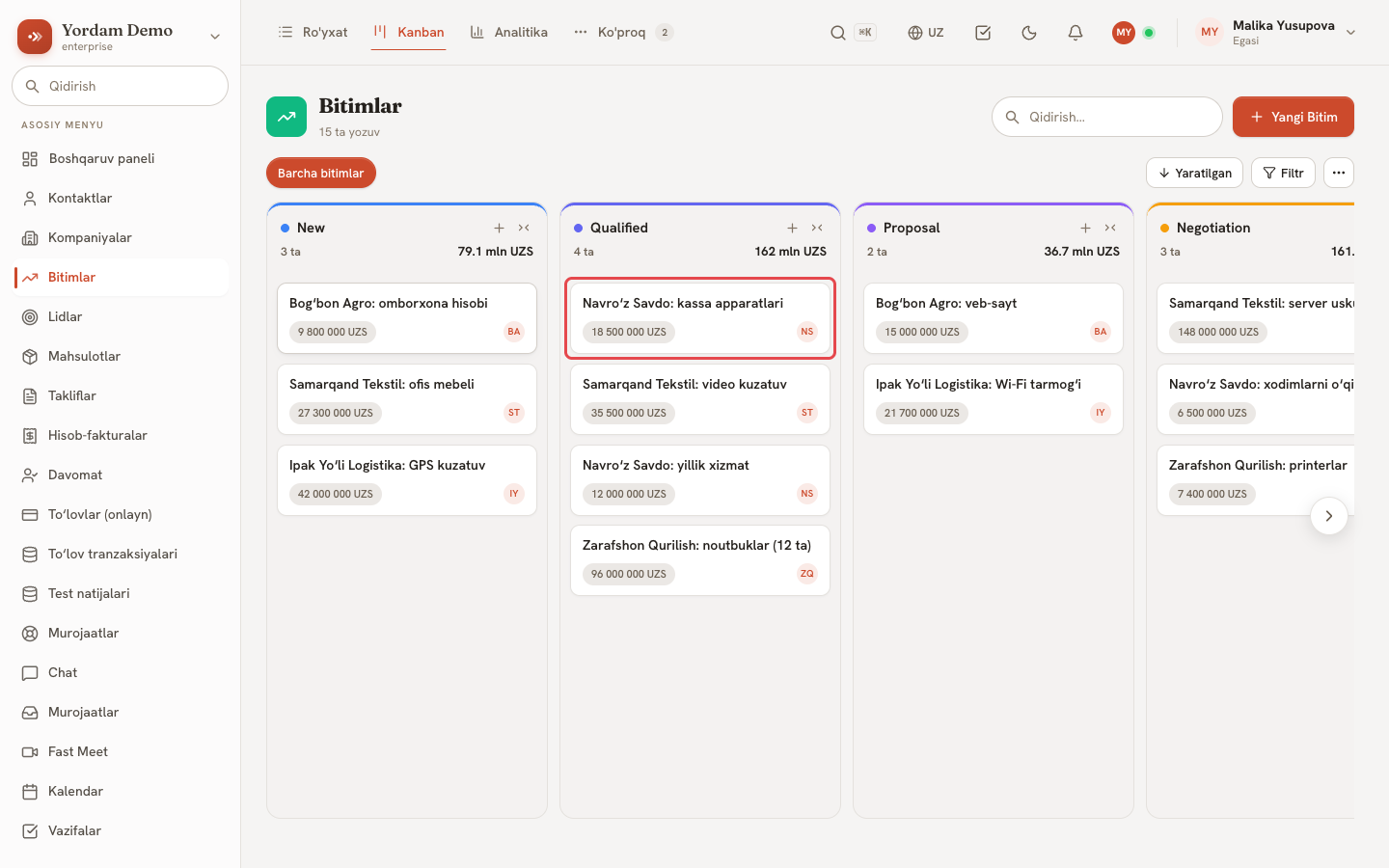The image size is (1389, 868).
Task: Add a deal to the Qualified column
Action: [x=792, y=228]
